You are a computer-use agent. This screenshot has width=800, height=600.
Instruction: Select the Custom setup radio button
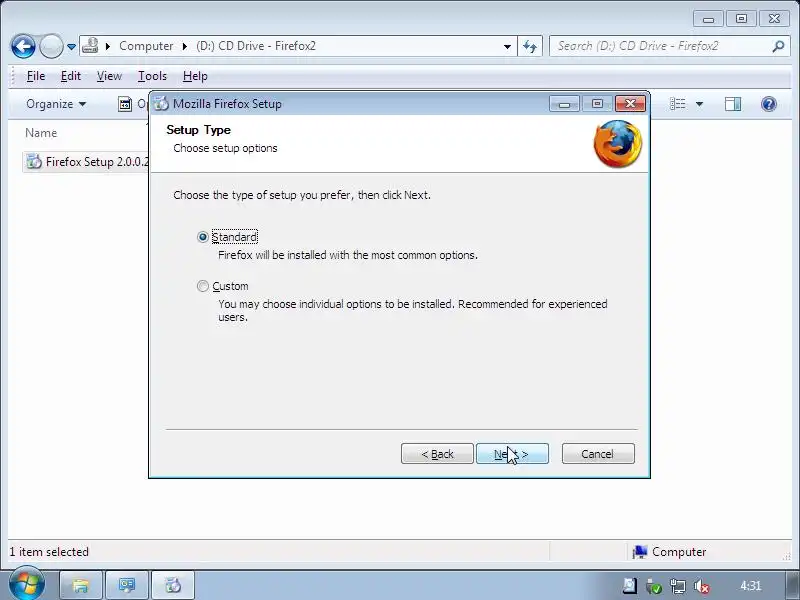coord(203,286)
